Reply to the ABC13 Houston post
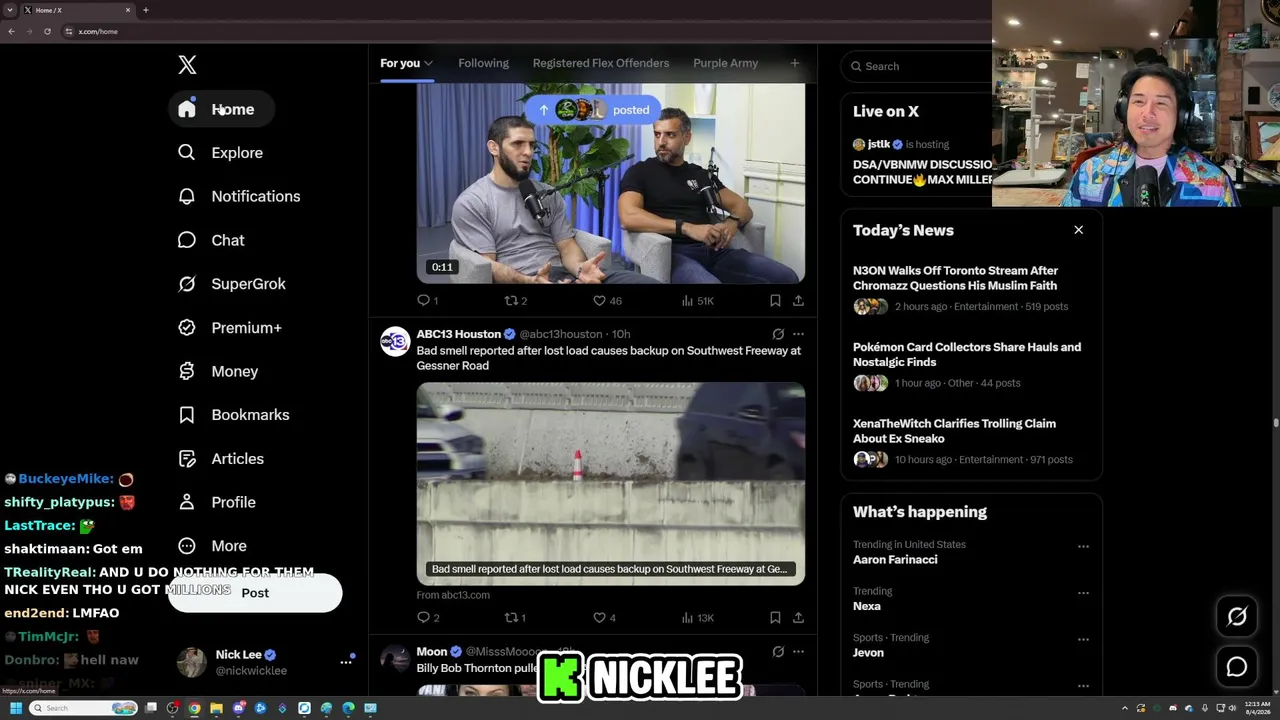This screenshot has height=720, width=1280. click(428, 617)
